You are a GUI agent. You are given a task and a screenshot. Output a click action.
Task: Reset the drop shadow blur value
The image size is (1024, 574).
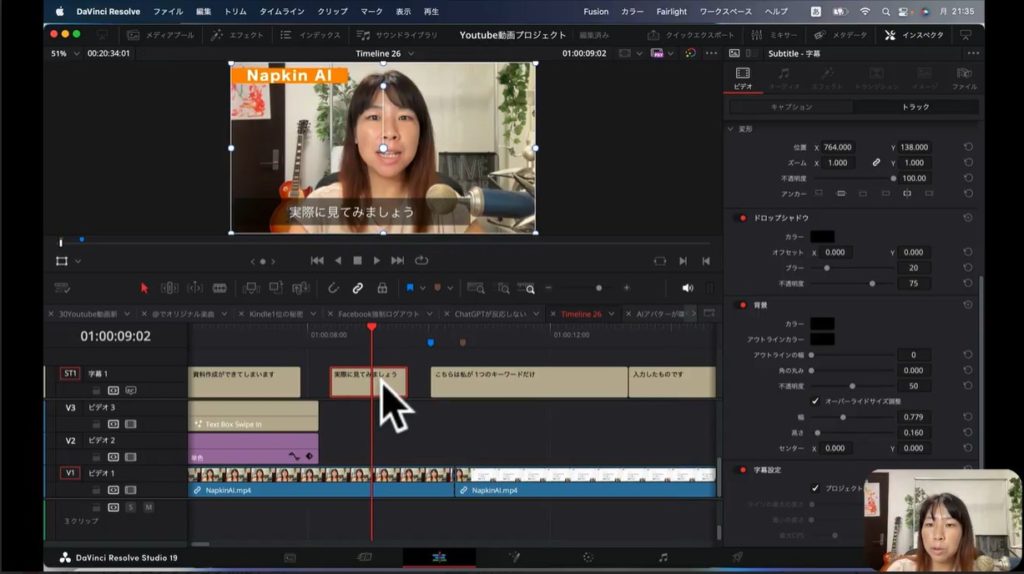pyautogui.click(x=968, y=268)
